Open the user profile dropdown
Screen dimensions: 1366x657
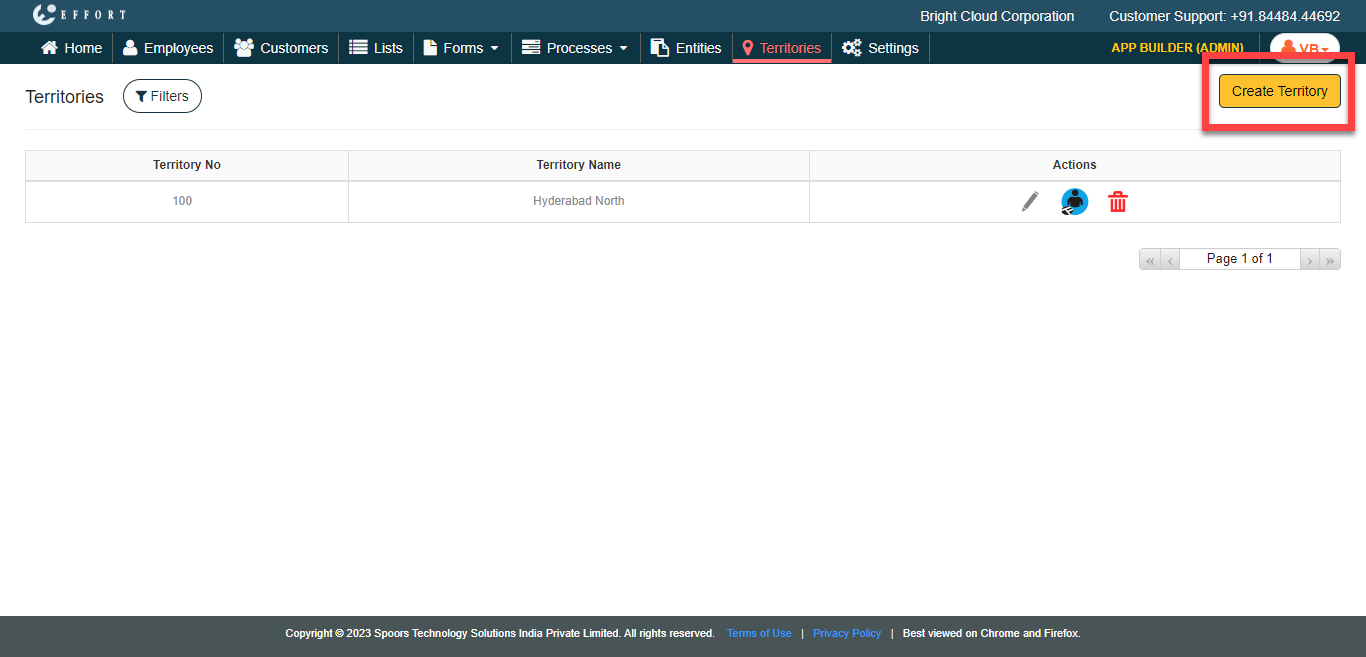(1304, 48)
